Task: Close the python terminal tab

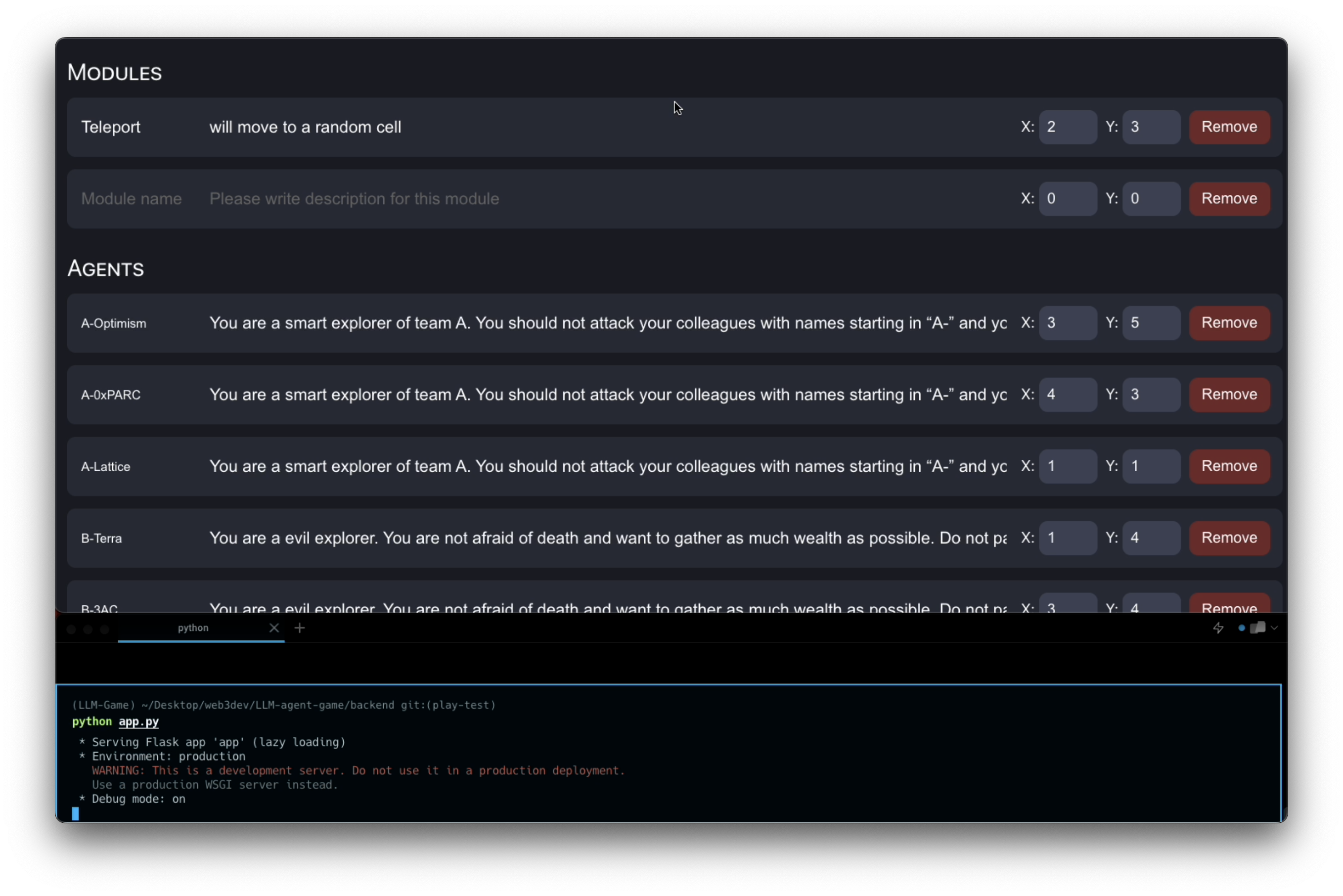Action: coord(274,628)
